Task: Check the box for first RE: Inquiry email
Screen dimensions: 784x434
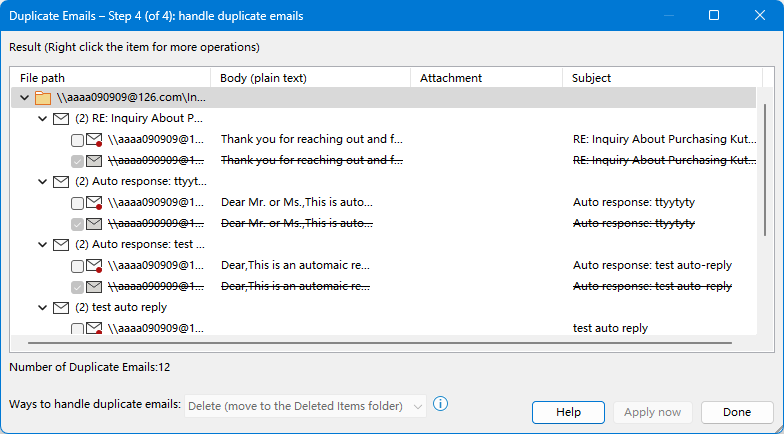Action: (77, 140)
